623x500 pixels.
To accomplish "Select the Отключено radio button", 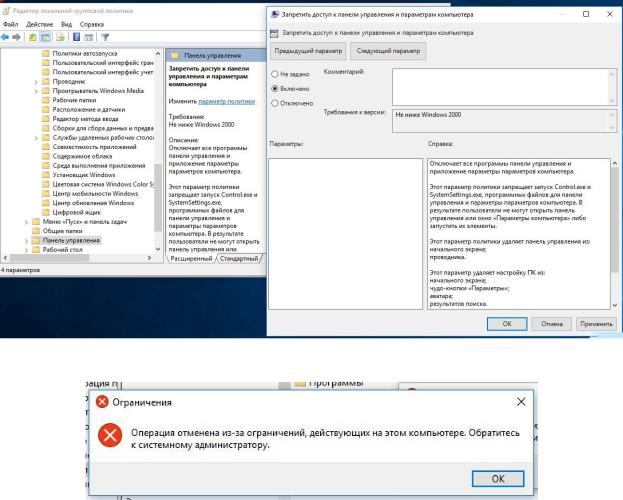I will pos(275,103).
